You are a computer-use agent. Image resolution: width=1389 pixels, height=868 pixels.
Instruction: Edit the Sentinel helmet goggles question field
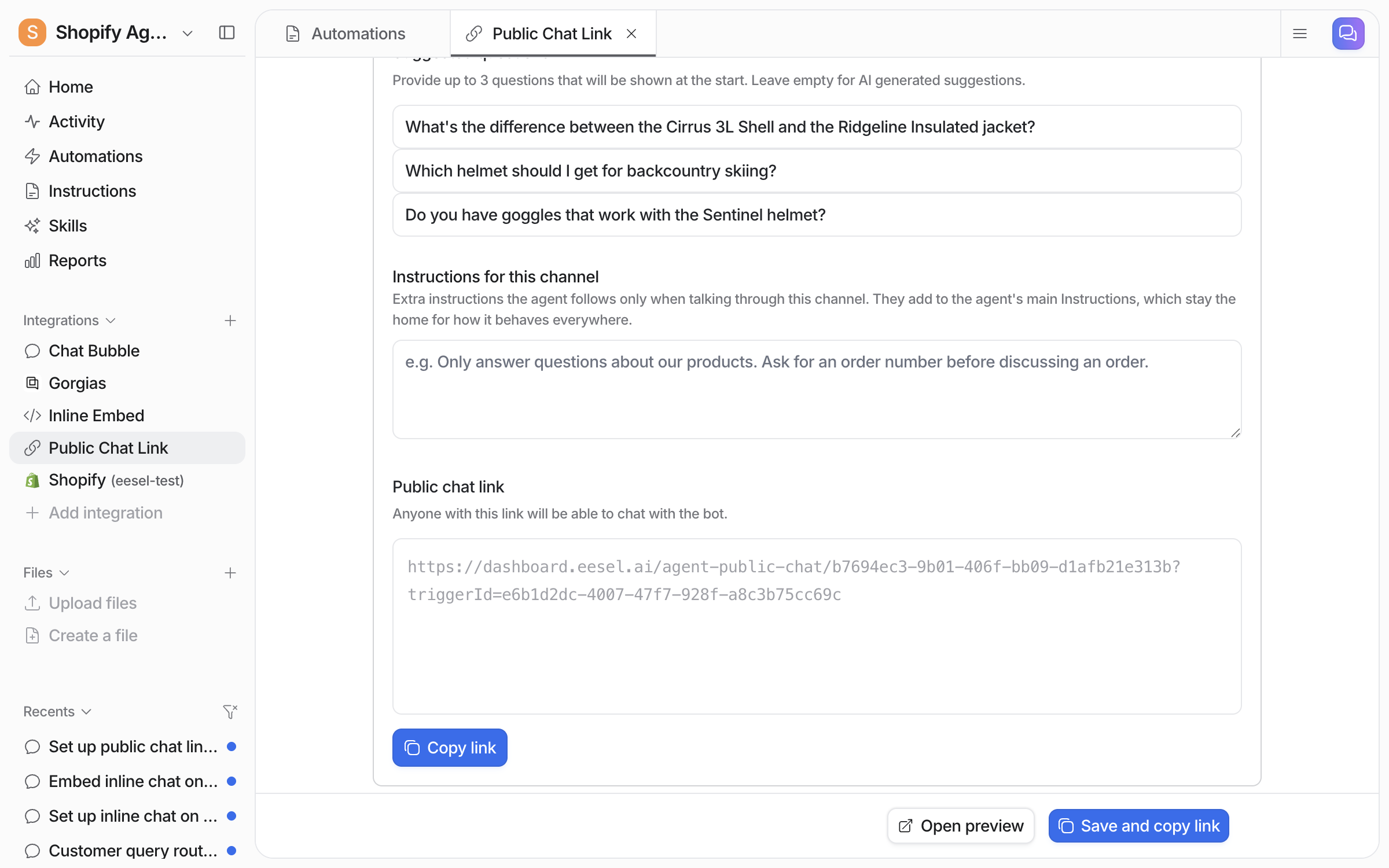coord(817,215)
